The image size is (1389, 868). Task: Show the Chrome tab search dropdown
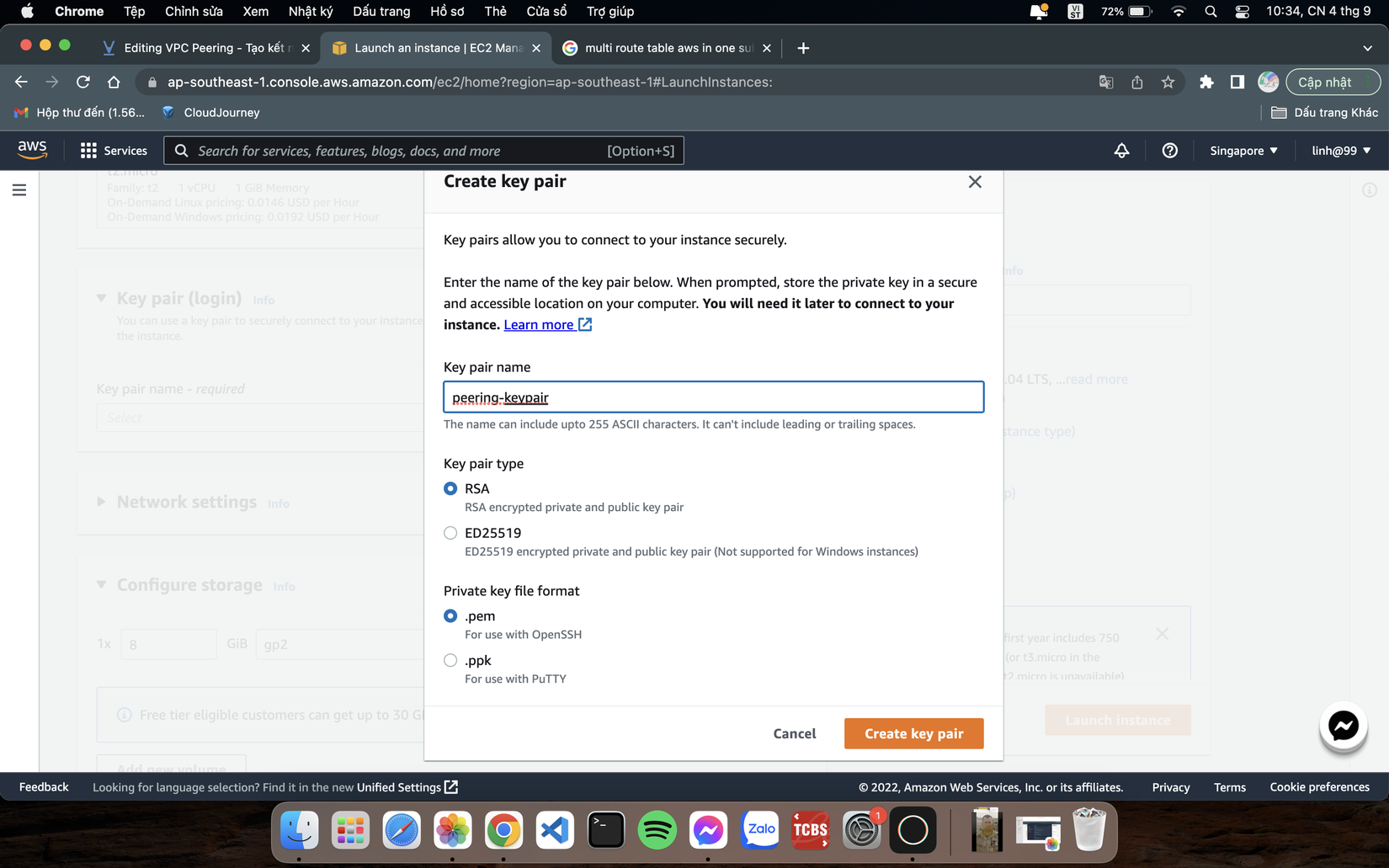point(1367,48)
